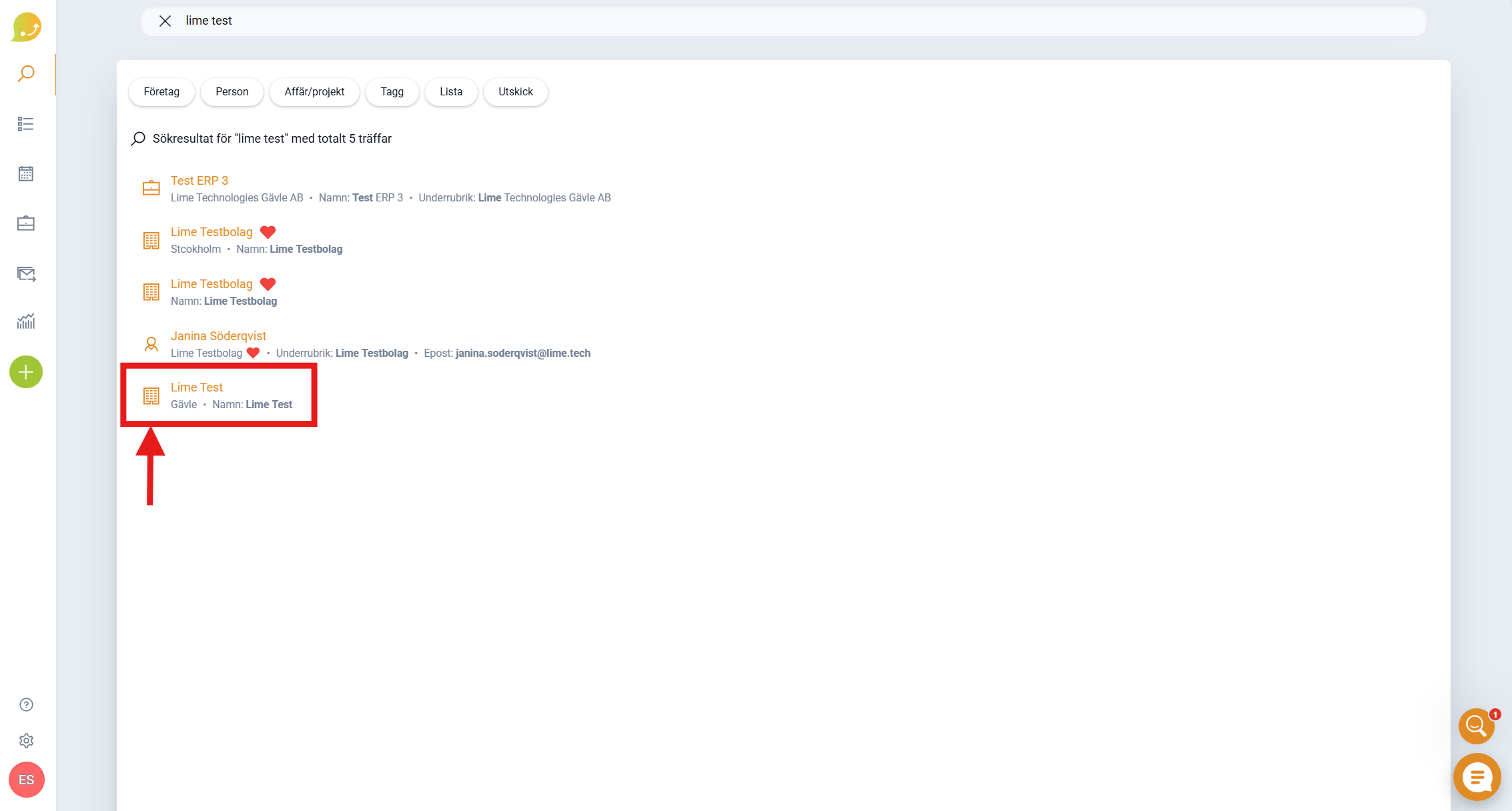Open the help question mark icon
The width and height of the screenshot is (1512, 811).
(26, 705)
